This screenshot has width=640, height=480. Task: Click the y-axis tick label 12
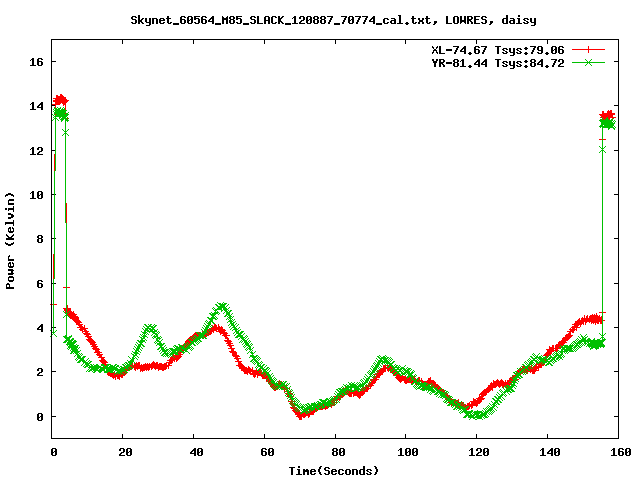(x=36, y=151)
